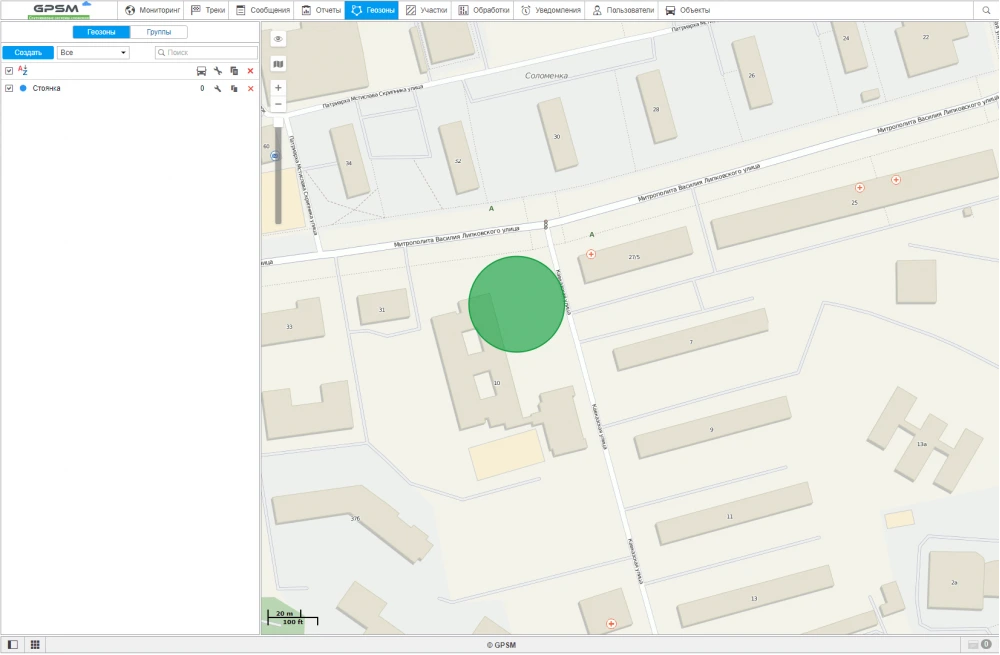Toggle the select-all checkbox in the list header
1000x655 pixels.
pos(9,71)
